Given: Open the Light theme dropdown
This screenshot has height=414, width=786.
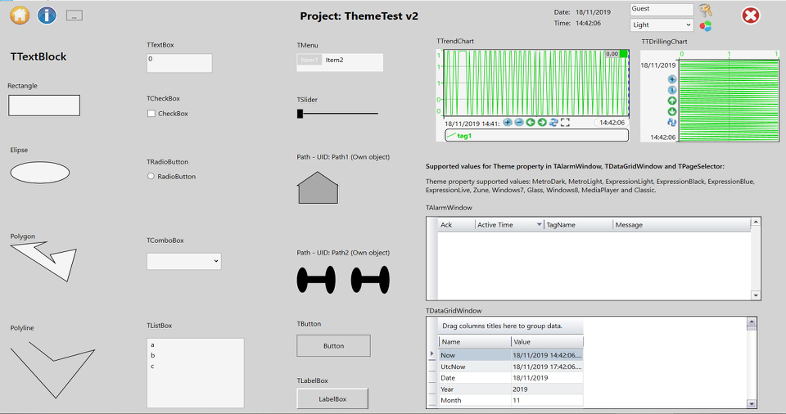Looking at the screenshot, I should pos(661,24).
